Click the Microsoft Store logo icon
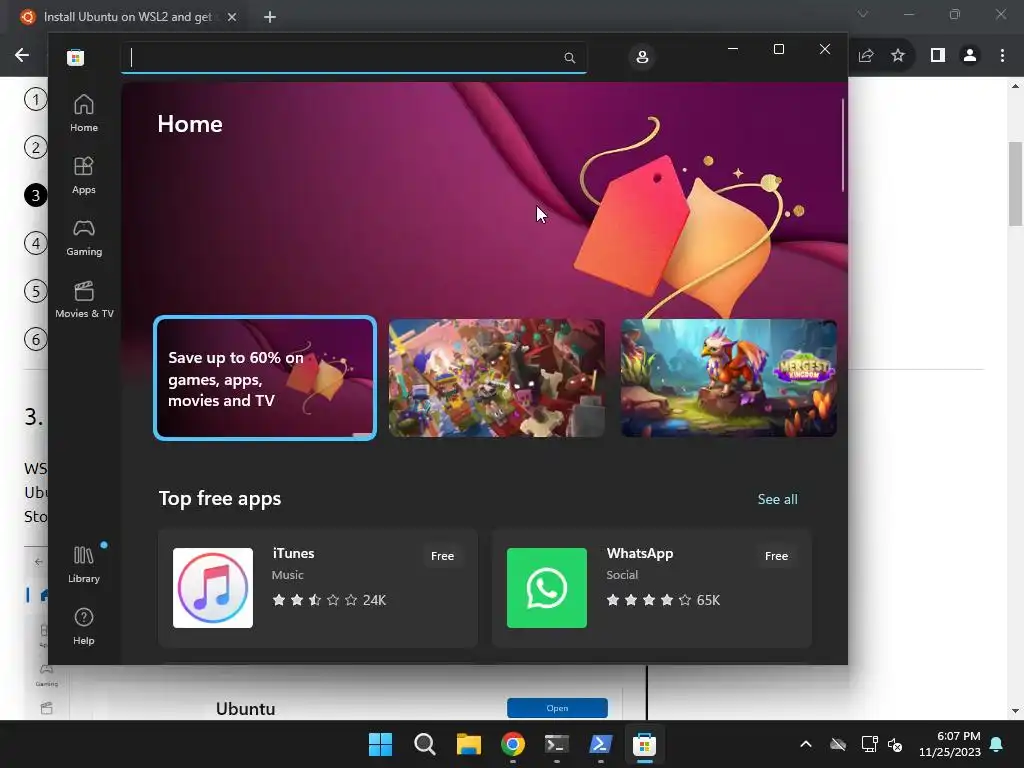 point(75,57)
